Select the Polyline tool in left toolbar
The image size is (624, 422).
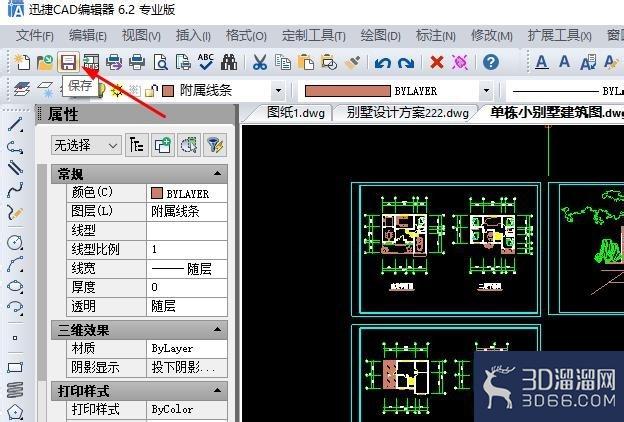click(15, 147)
